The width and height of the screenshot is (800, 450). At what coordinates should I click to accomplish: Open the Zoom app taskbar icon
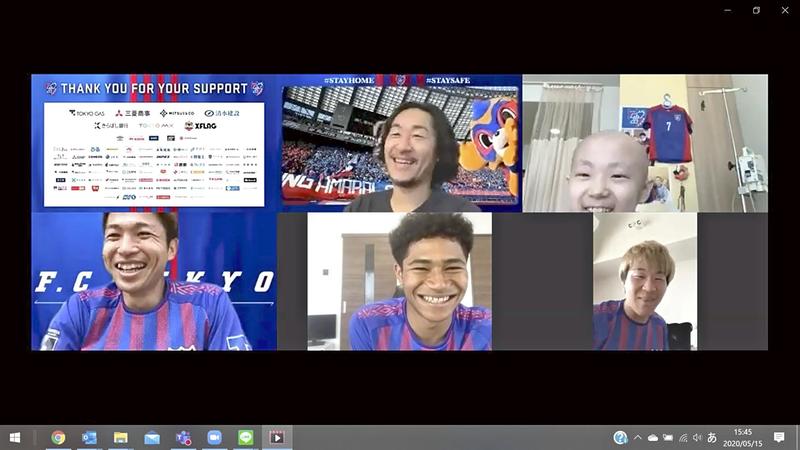coord(214,437)
